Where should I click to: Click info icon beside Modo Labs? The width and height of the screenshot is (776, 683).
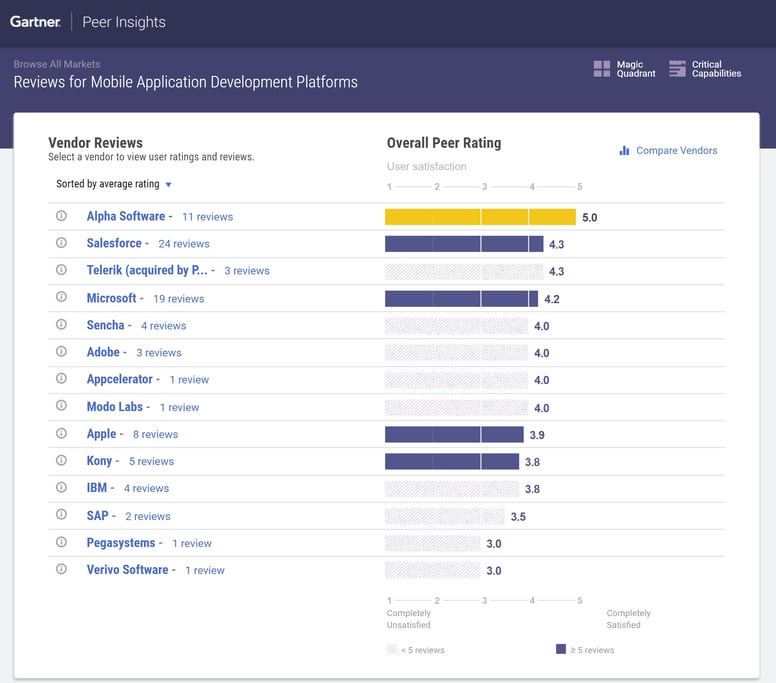click(x=61, y=406)
